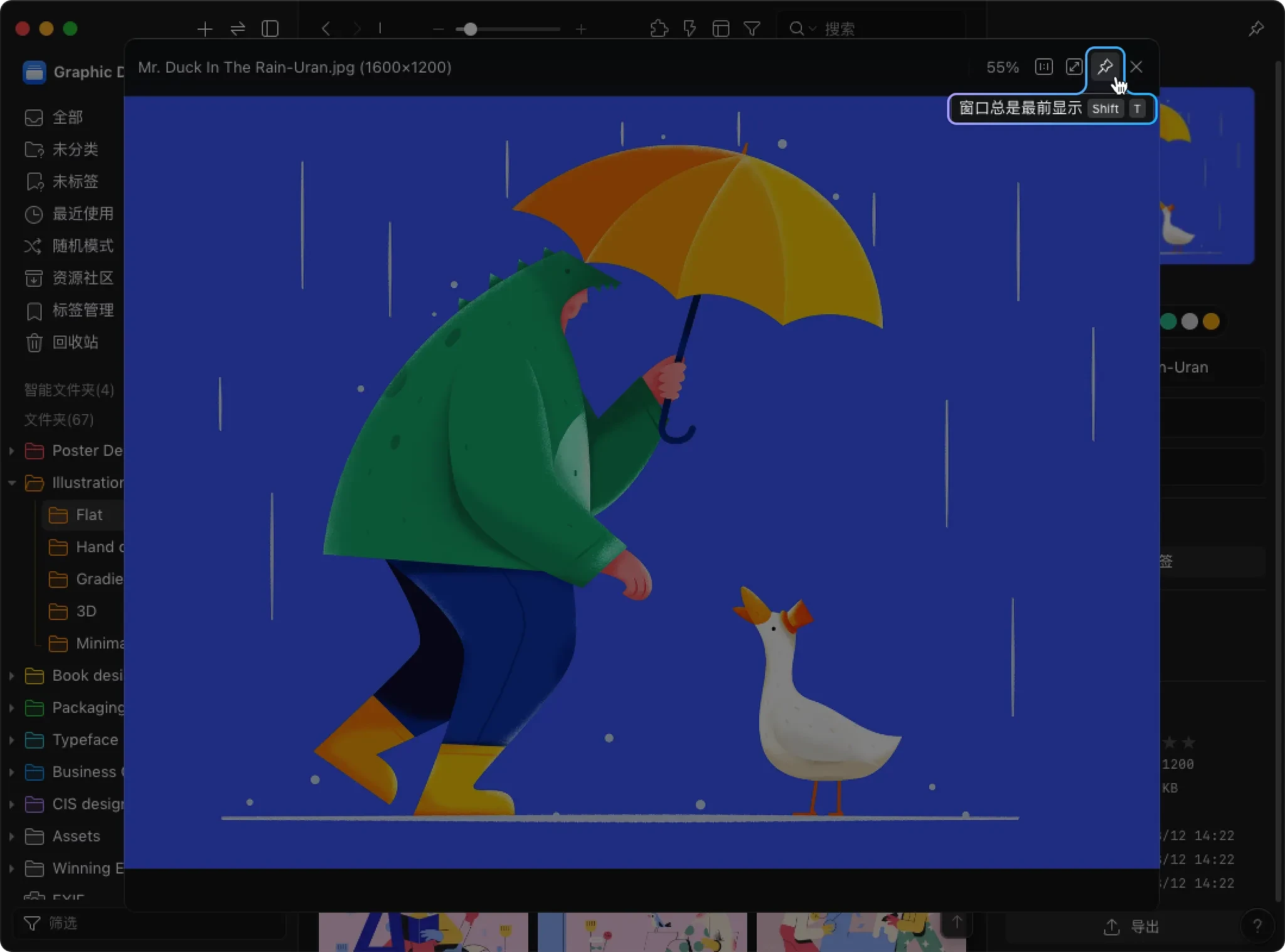The height and width of the screenshot is (952, 1285).
Task: Expand the Book desi... folder arrow
Action: (x=11, y=676)
